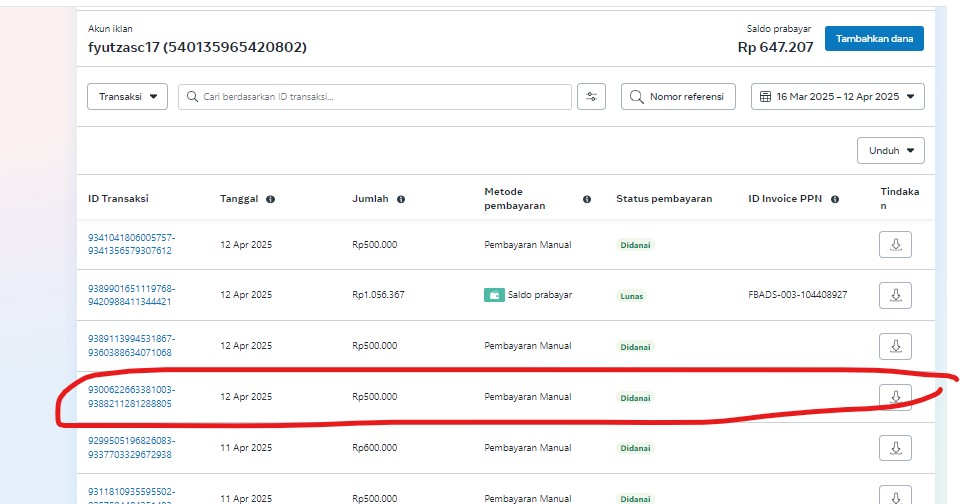Download the Rp1.056.367 Saldo prabayar receipt
The height and width of the screenshot is (504, 960).
click(x=895, y=295)
